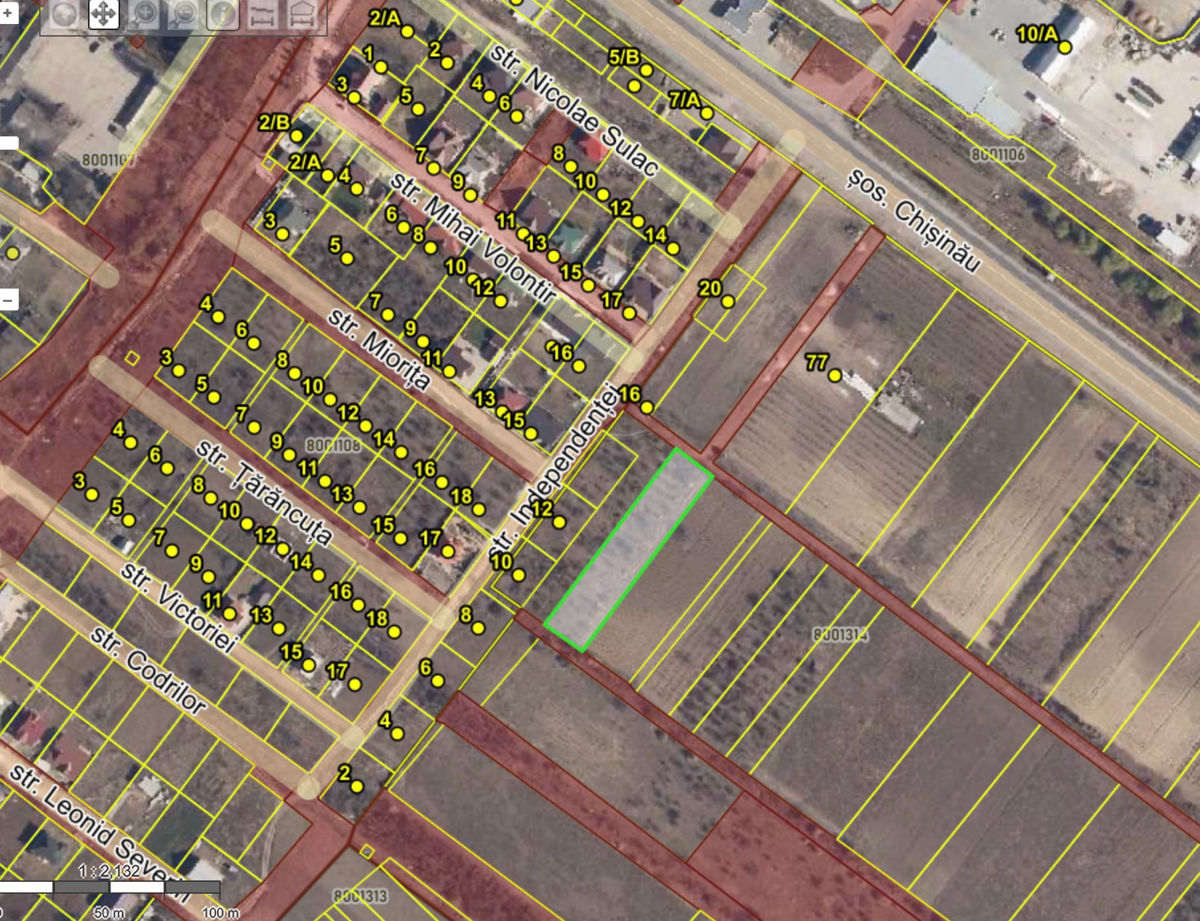
Task: Click point 18 on str. Miorița
Action: (477, 509)
